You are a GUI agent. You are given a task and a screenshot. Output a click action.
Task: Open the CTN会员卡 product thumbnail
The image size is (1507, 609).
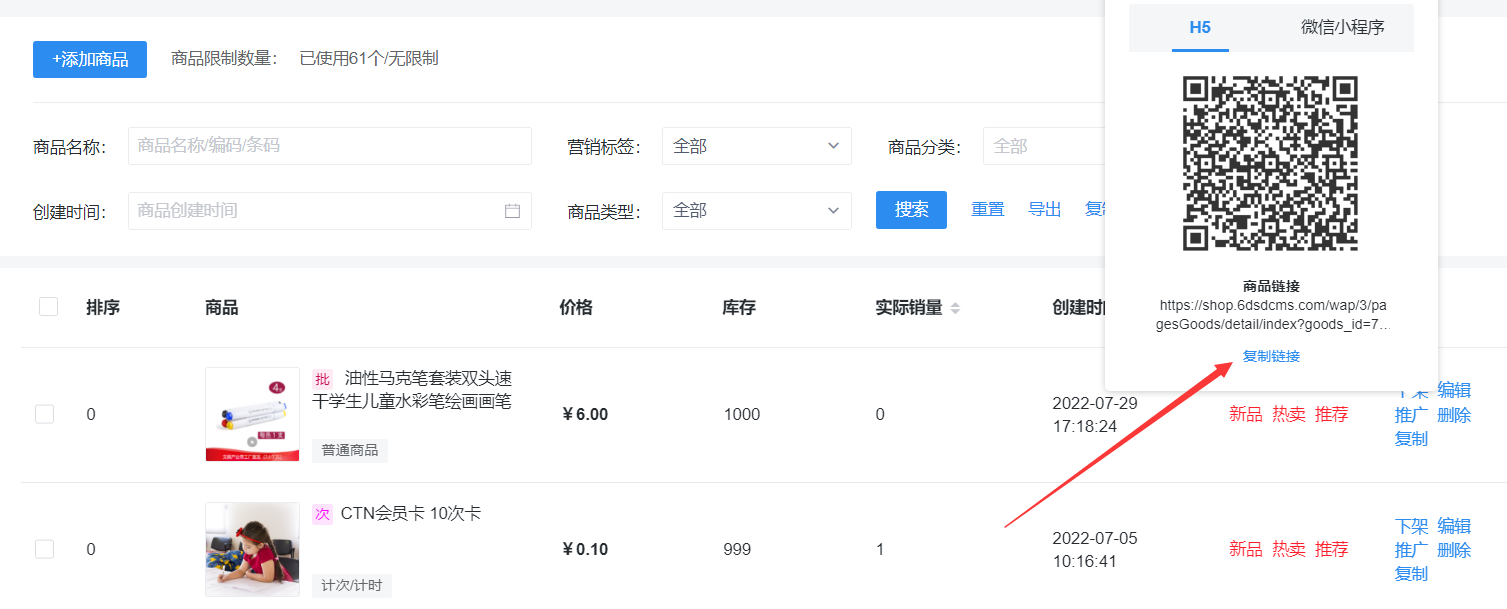(x=252, y=549)
